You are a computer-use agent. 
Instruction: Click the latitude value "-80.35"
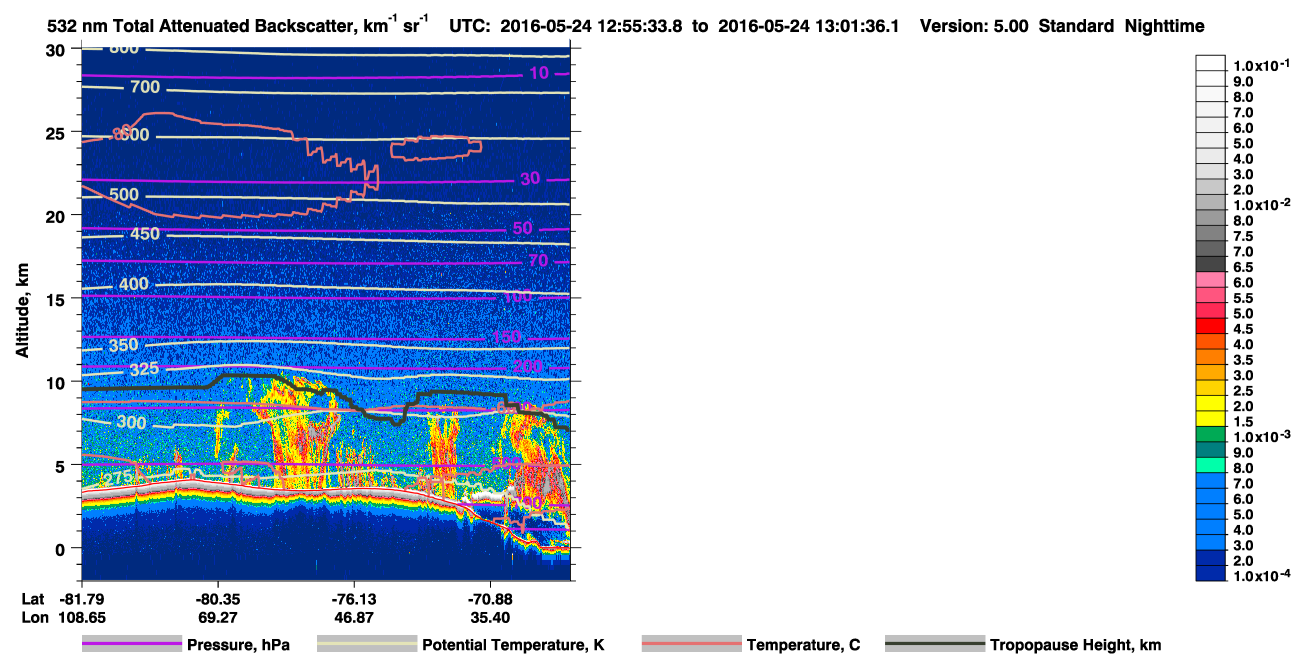(217, 598)
